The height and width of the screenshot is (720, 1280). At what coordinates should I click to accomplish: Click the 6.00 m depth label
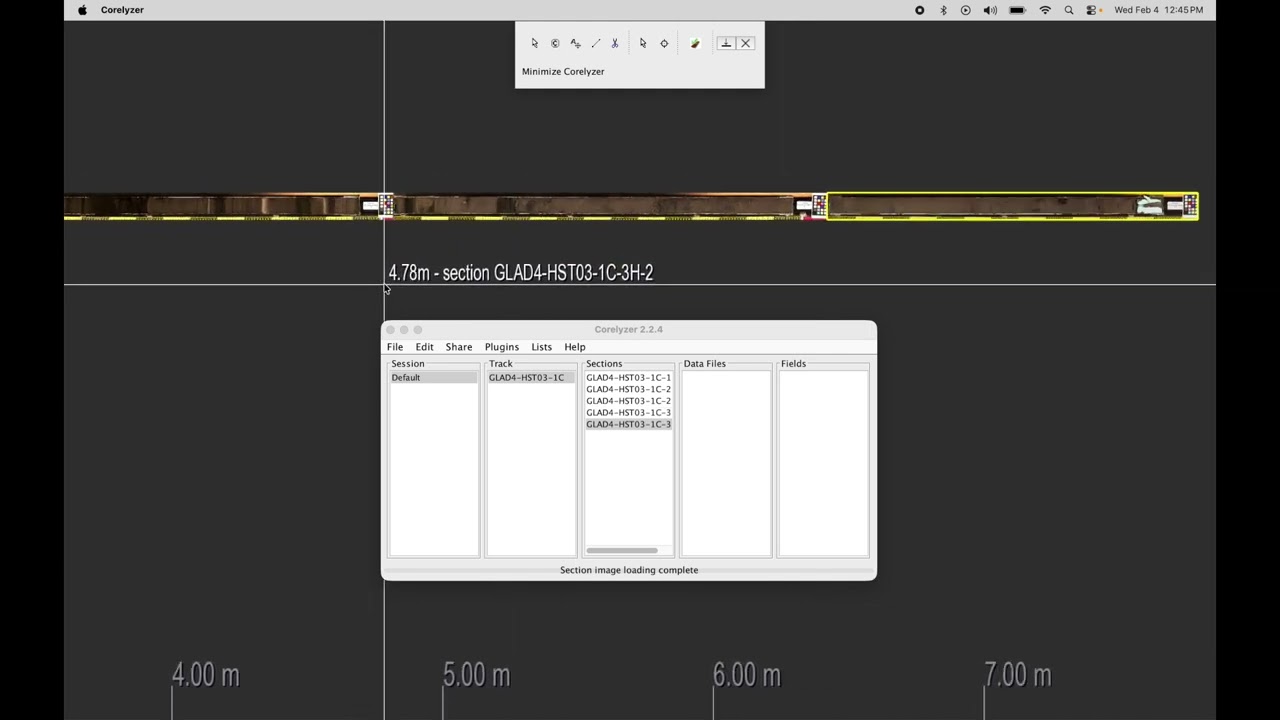coord(746,675)
